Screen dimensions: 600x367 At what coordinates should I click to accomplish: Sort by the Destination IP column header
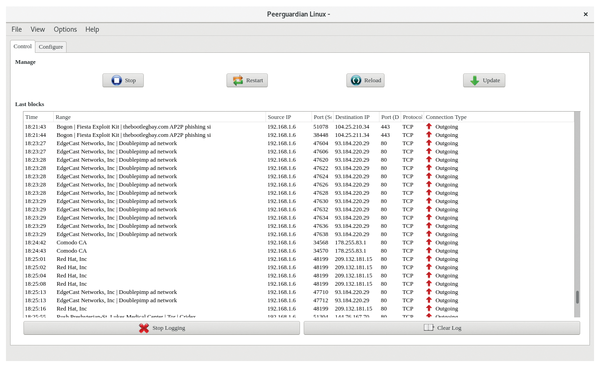356,117
